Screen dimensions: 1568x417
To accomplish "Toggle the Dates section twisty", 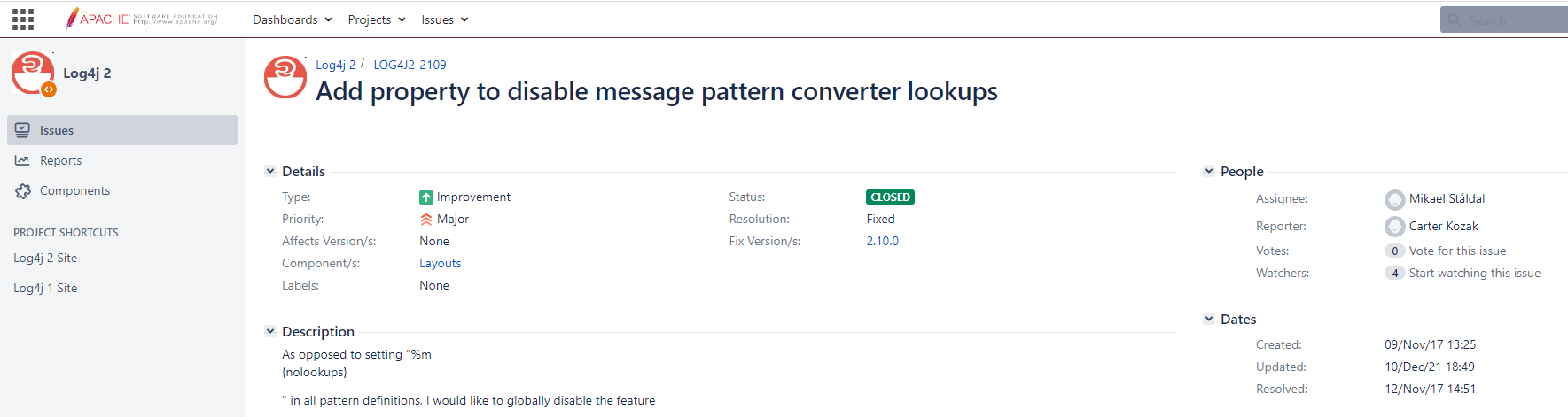I will coord(1209,319).
